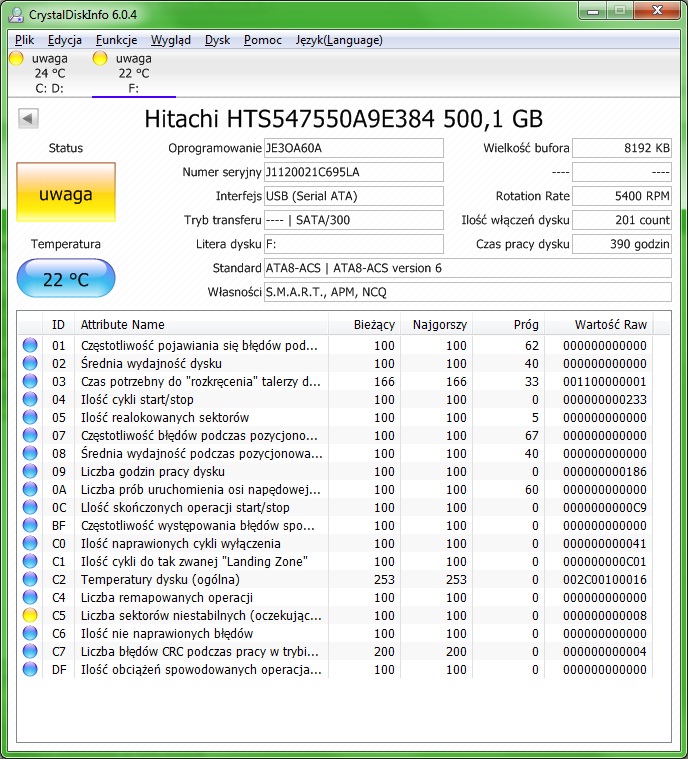Click the blue status orb for attribute C2
688x759 pixels.
(x=30, y=579)
